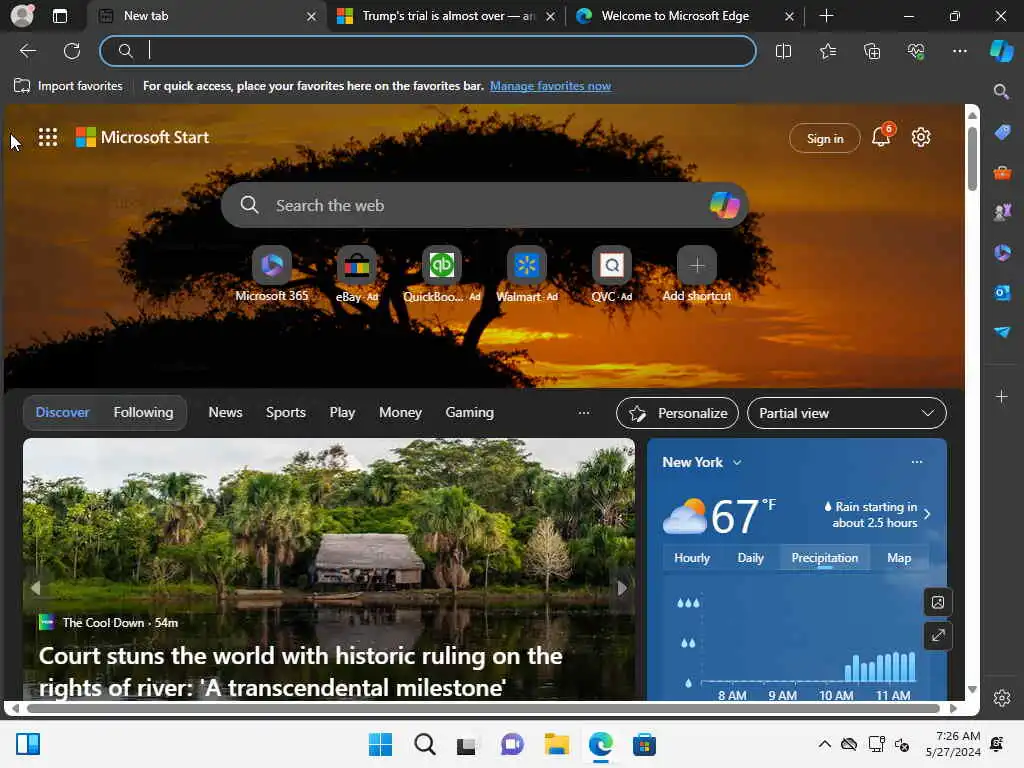
Task: Open the Drop paper plane icon
Action: [x=1002, y=332]
